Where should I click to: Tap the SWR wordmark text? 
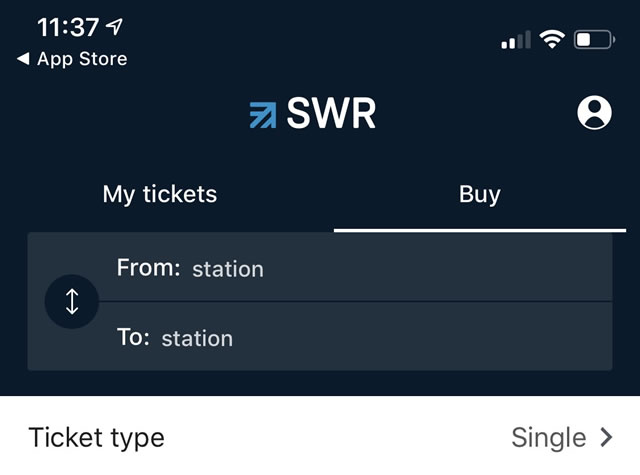[x=332, y=114]
